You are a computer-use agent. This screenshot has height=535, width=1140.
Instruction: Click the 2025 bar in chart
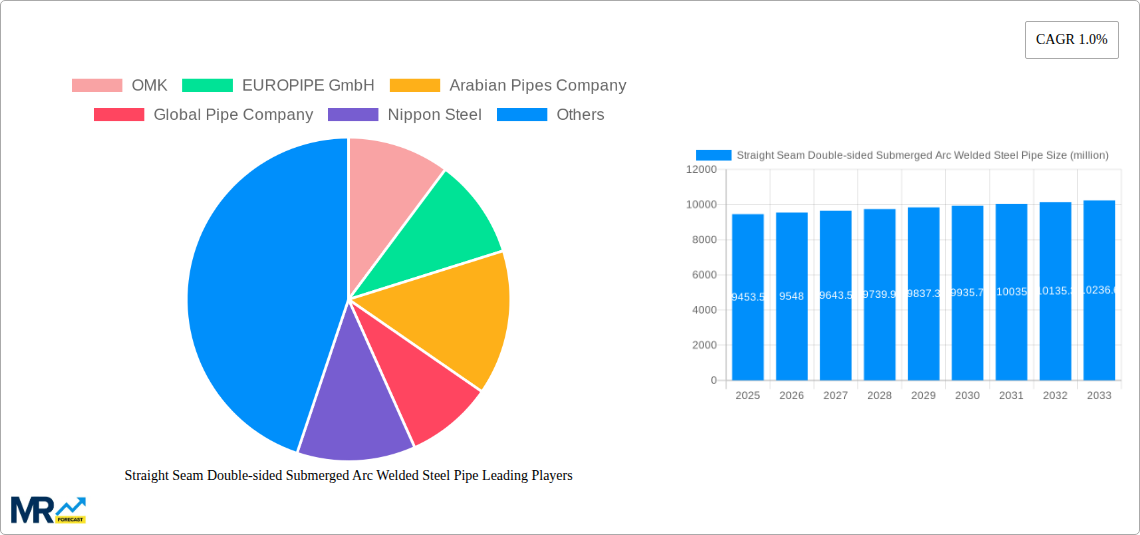point(748,297)
